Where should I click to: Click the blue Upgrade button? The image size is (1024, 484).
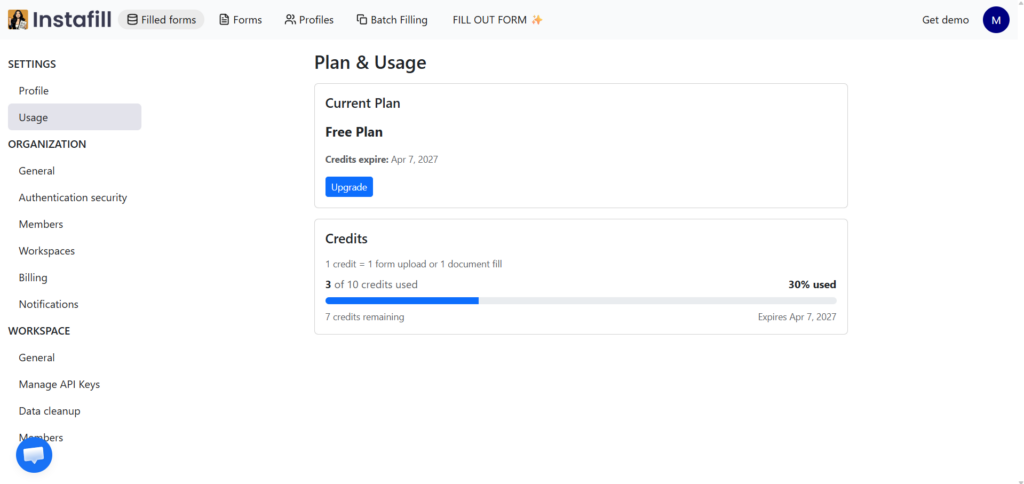349,187
